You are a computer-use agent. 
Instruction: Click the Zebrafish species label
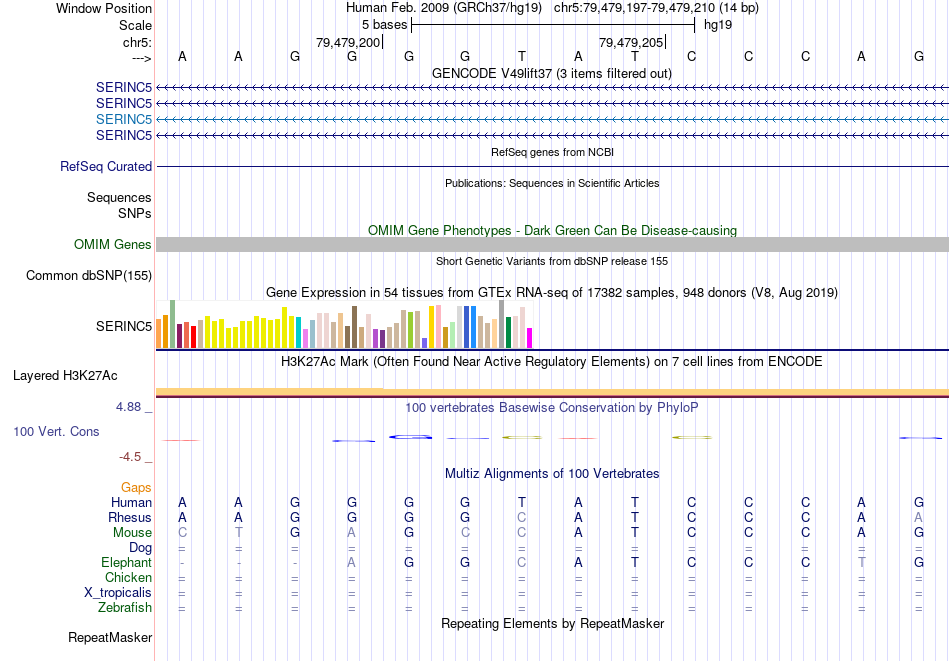125,607
